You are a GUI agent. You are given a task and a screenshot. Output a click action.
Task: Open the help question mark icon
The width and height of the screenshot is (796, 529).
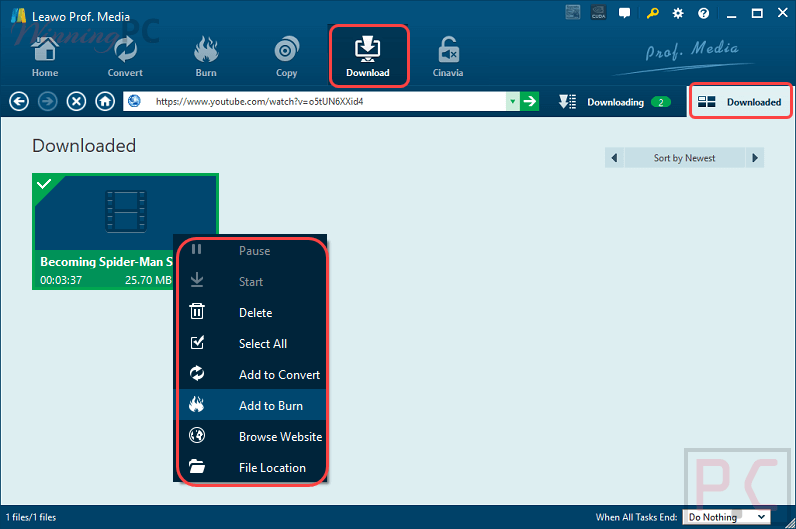(x=704, y=13)
